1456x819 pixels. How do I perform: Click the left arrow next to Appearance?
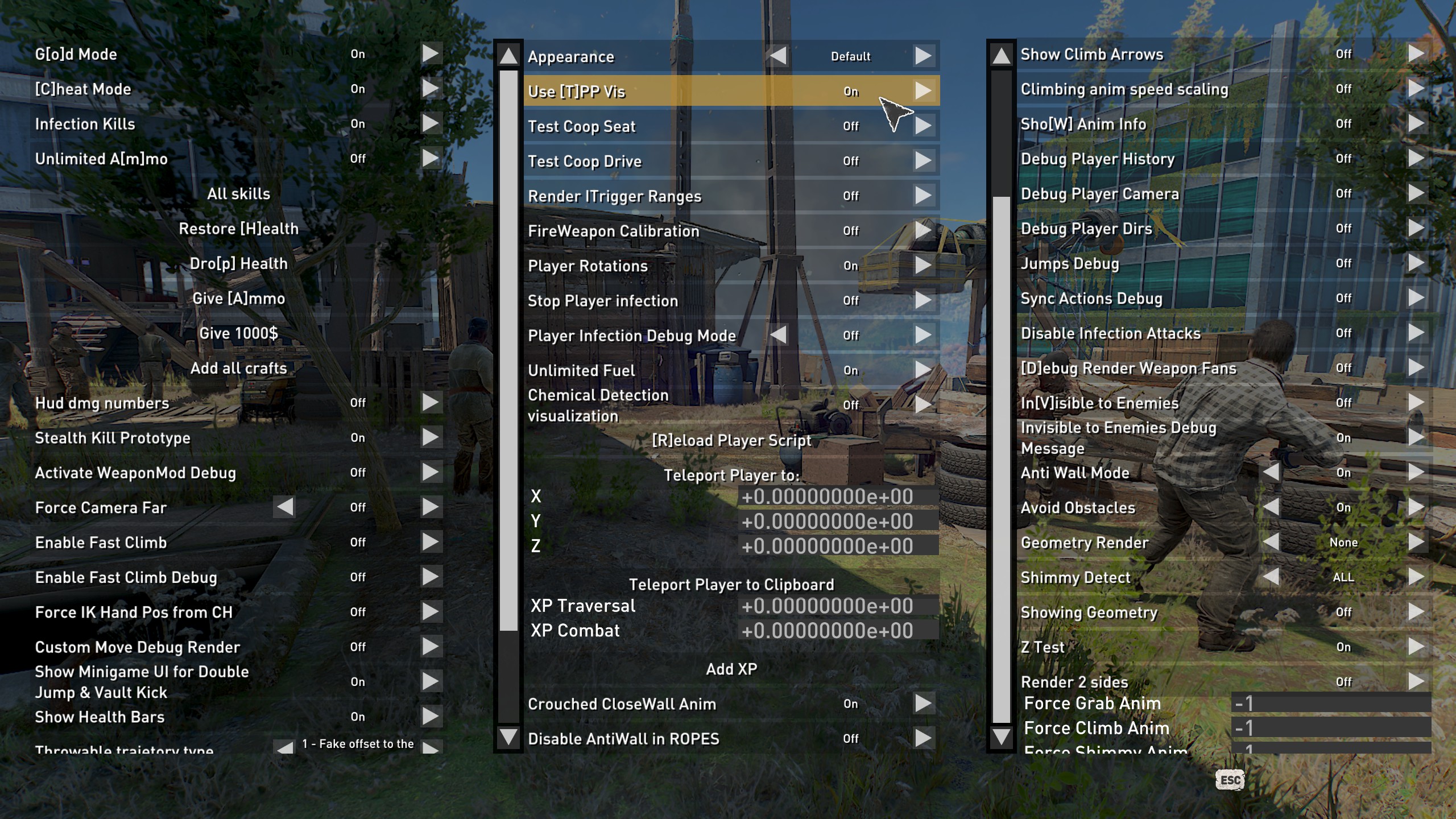tap(780, 55)
